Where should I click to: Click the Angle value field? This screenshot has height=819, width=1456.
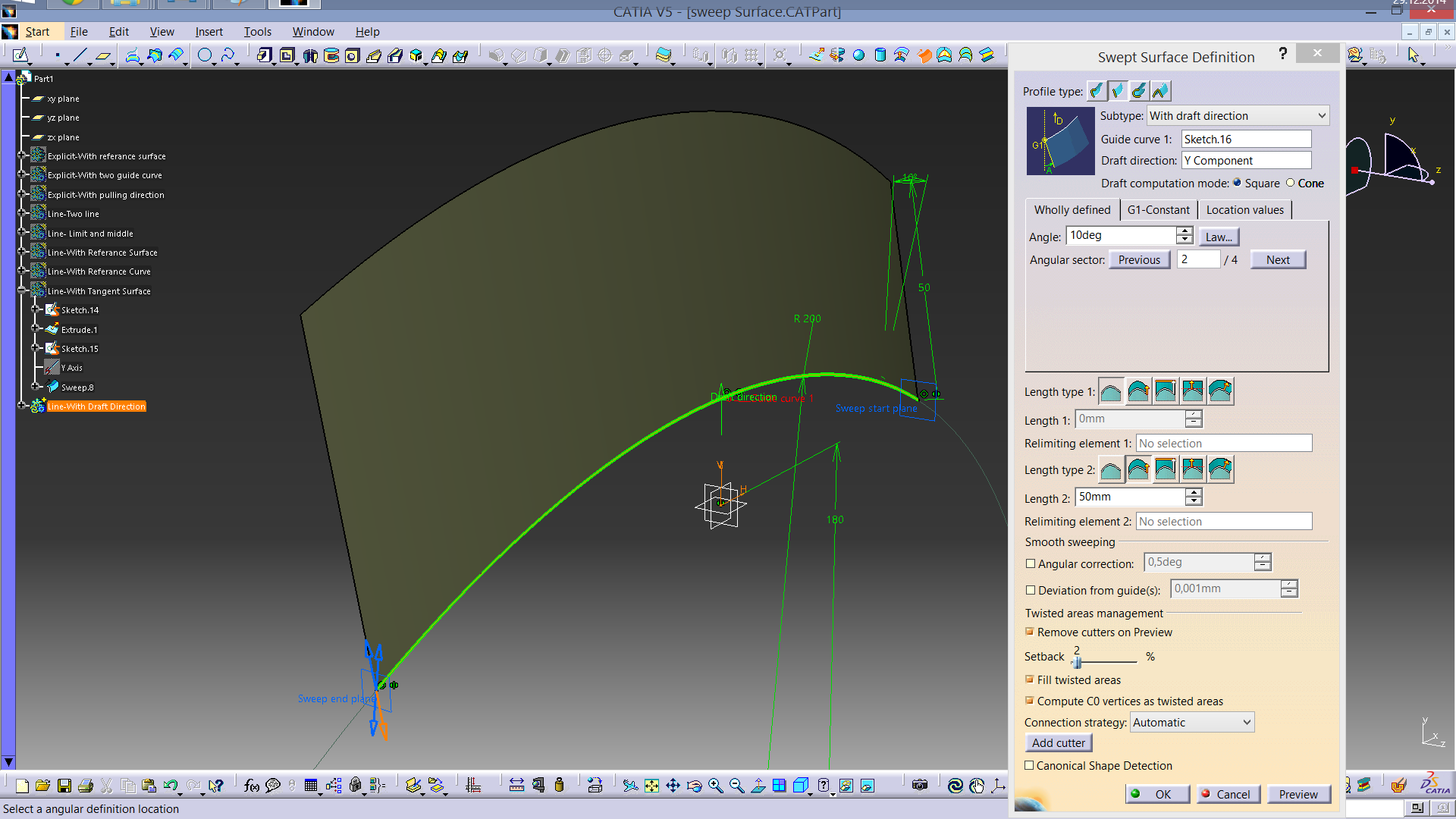pos(1121,235)
